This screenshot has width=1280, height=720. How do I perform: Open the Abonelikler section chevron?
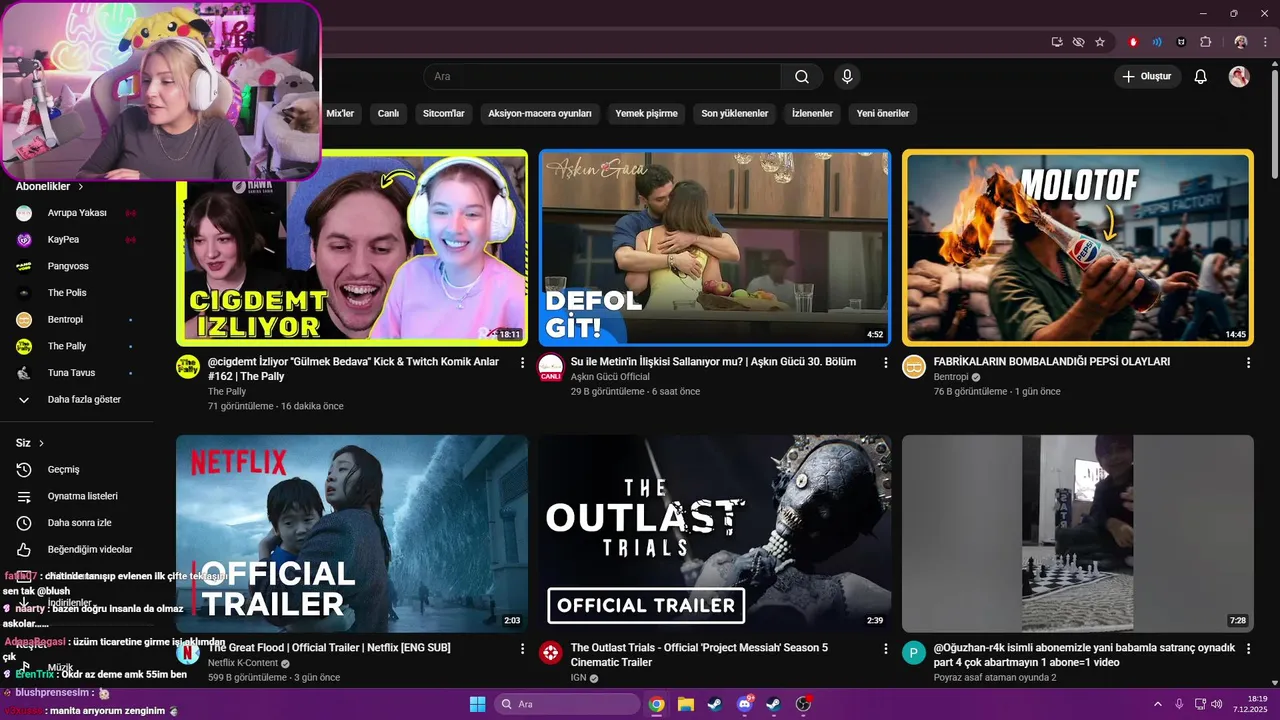81,187
